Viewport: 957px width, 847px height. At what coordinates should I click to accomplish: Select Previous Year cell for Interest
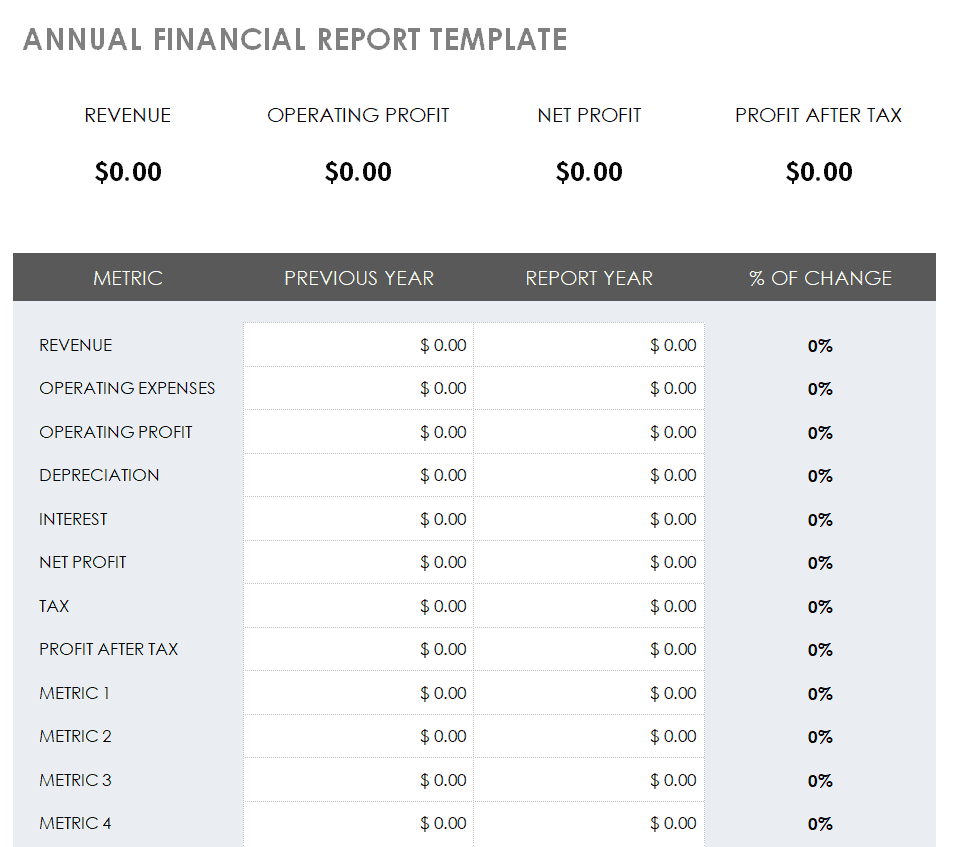point(359,519)
